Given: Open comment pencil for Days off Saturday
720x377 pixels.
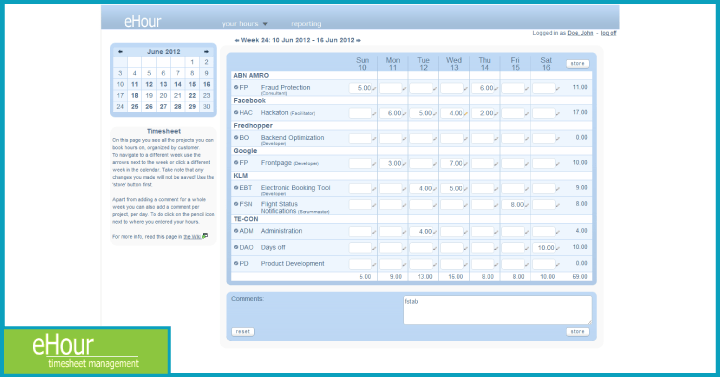Looking at the screenshot, I should click(x=557, y=248).
